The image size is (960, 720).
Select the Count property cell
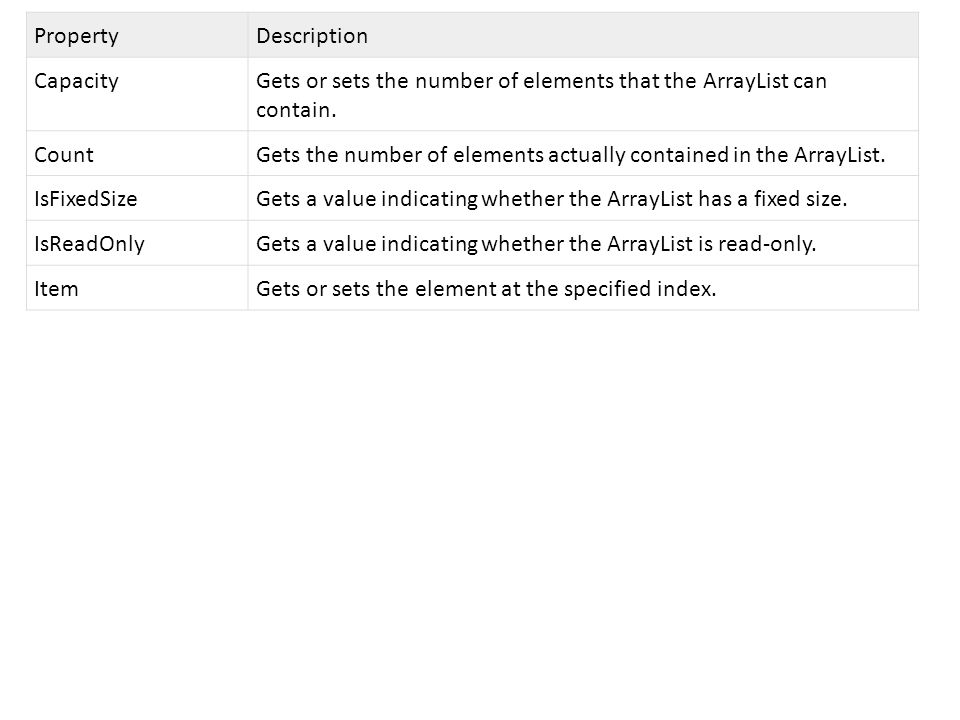click(137, 154)
